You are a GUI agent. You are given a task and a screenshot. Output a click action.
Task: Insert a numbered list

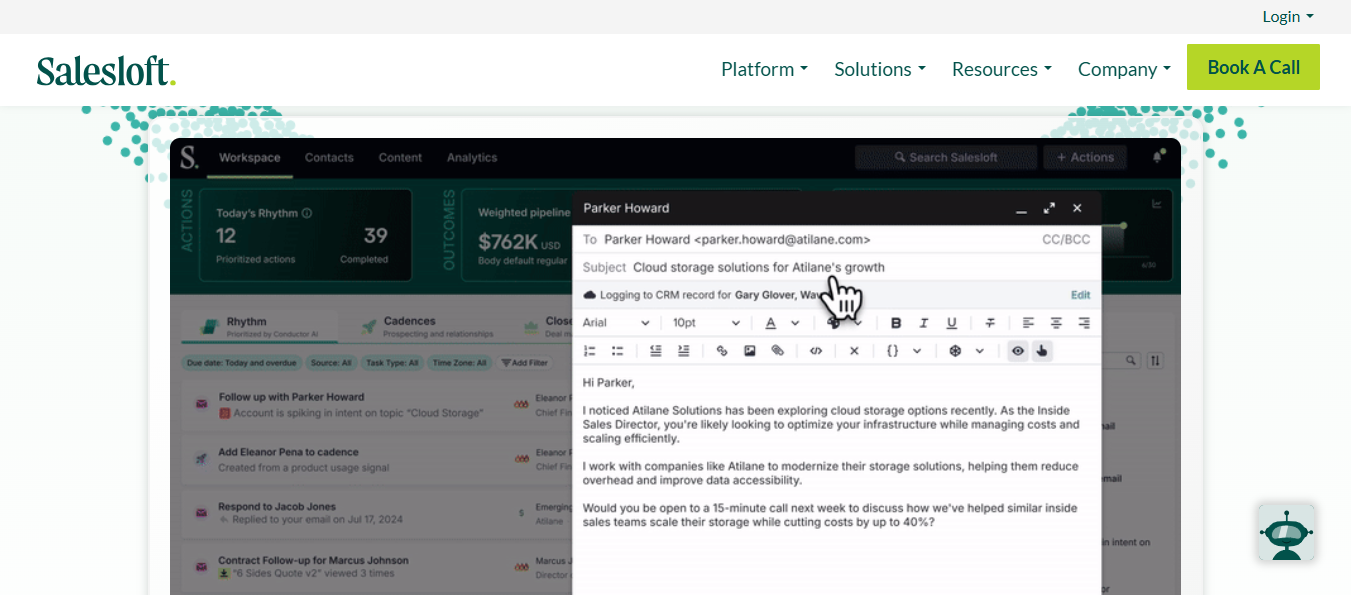point(590,351)
